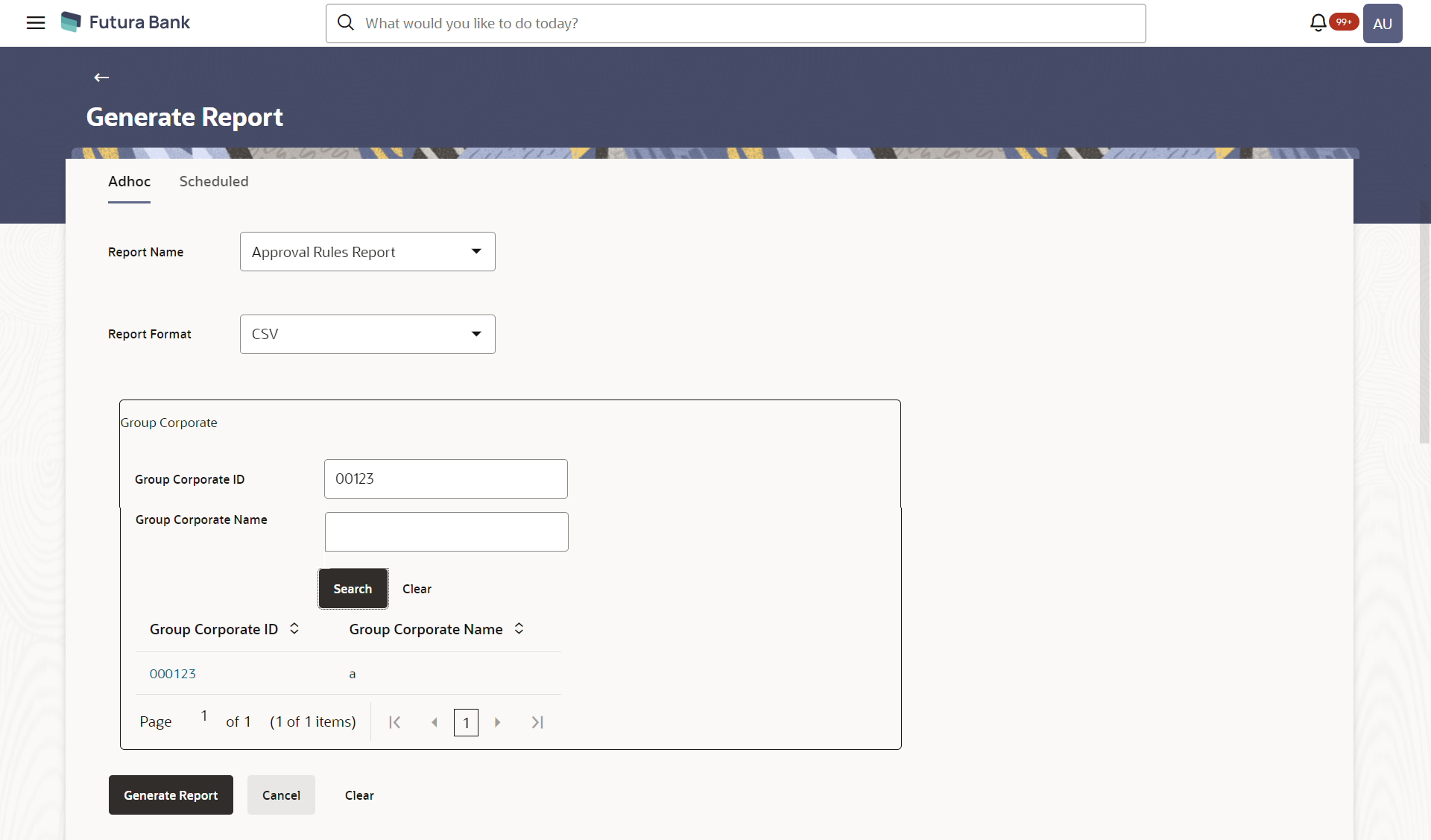Click the Futura Bank logo
The height and width of the screenshot is (840, 1431).
tap(125, 22)
